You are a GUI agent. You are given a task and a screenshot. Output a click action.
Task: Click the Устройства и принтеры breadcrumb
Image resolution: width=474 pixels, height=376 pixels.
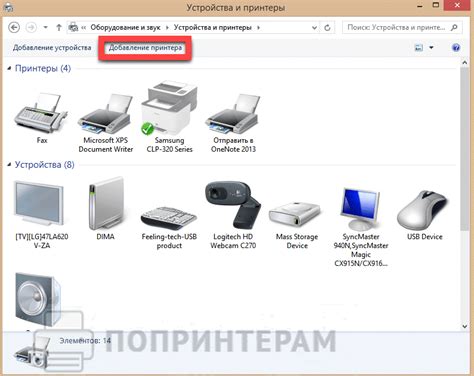[213, 27]
